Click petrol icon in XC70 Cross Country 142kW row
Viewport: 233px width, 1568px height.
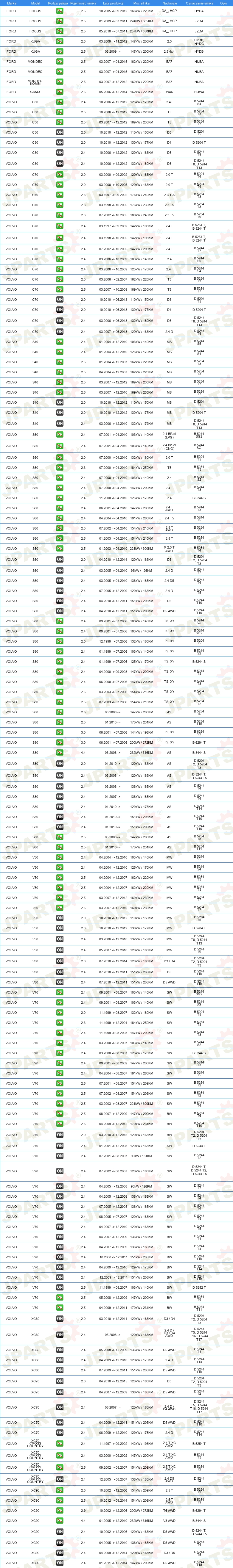click(x=60, y=1443)
